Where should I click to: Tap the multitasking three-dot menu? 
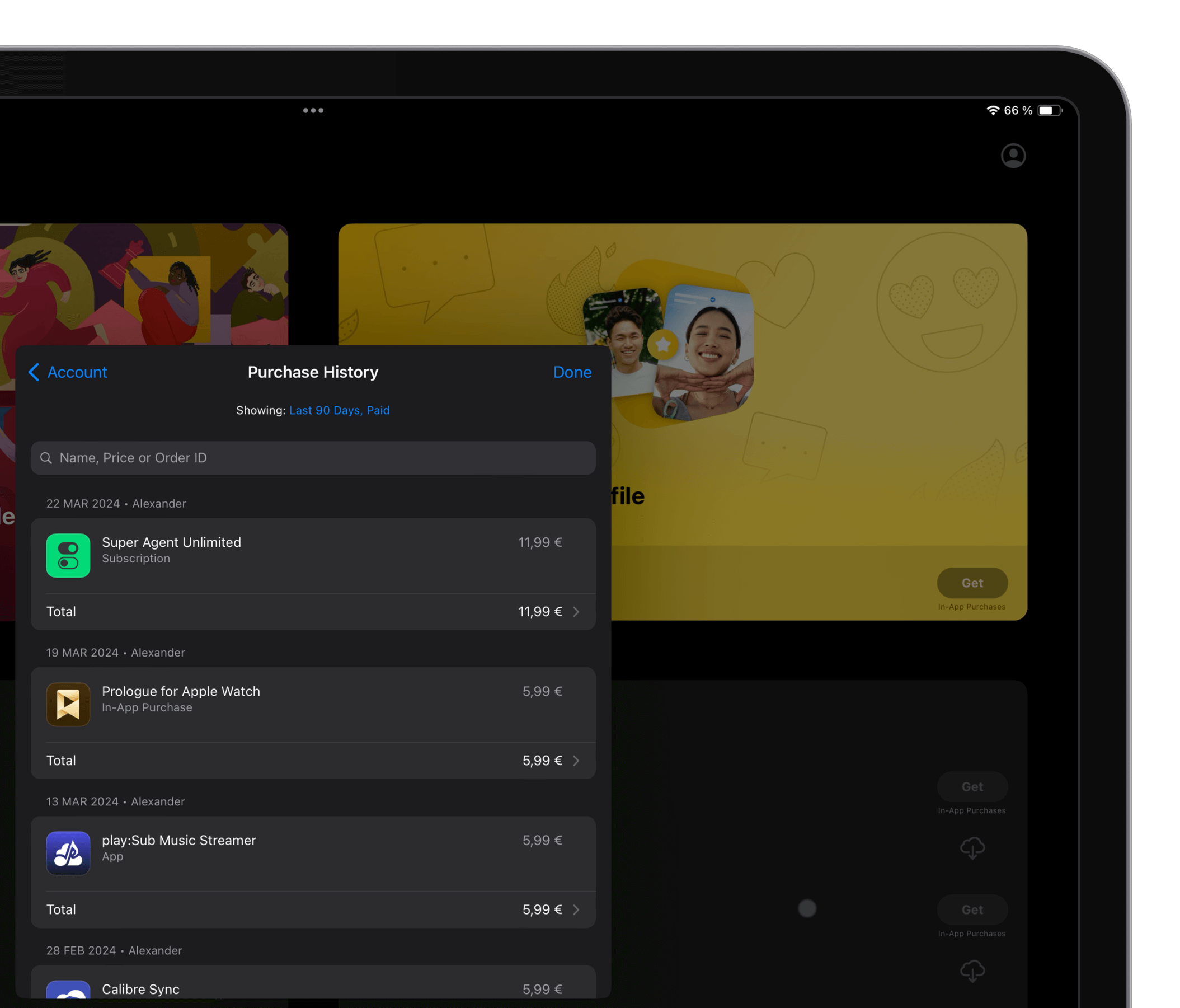click(x=313, y=111)
